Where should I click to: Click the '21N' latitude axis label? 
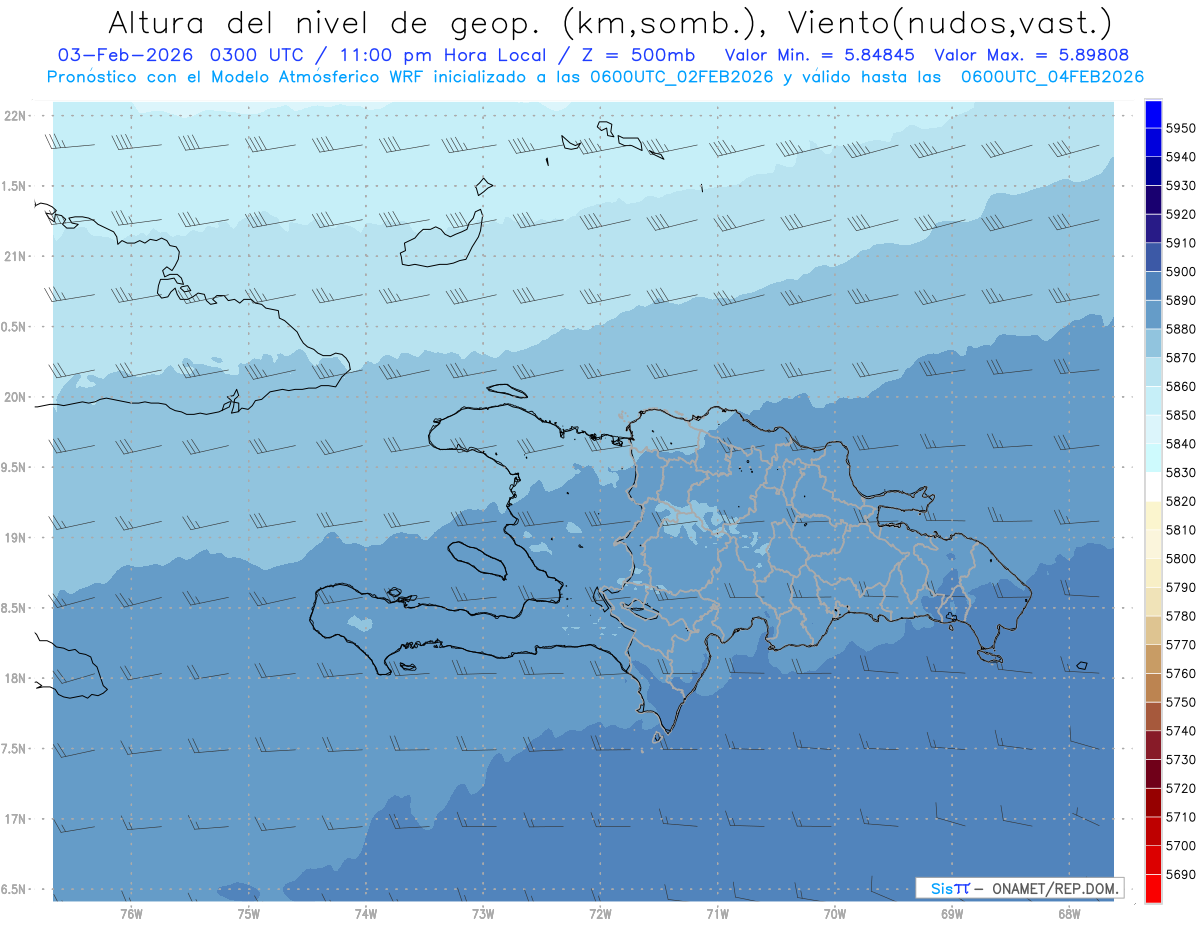click(x=15, y=256)
